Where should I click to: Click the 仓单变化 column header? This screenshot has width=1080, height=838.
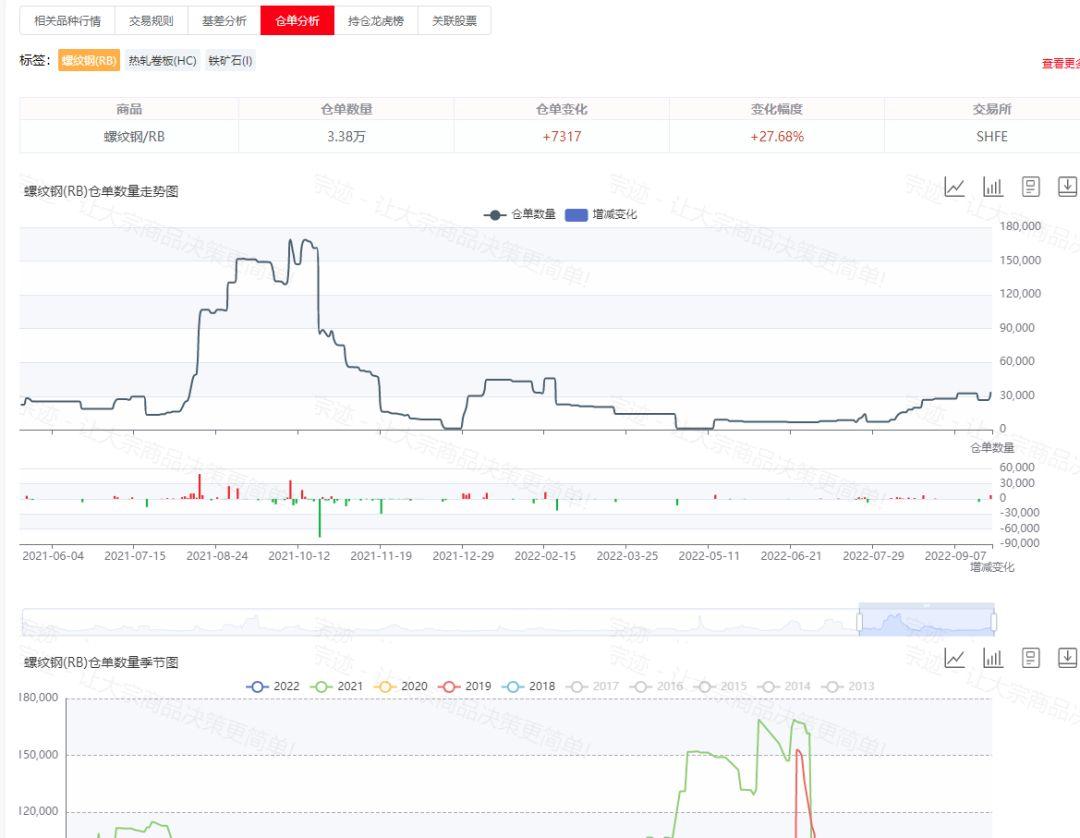click(x=562, y=109)
